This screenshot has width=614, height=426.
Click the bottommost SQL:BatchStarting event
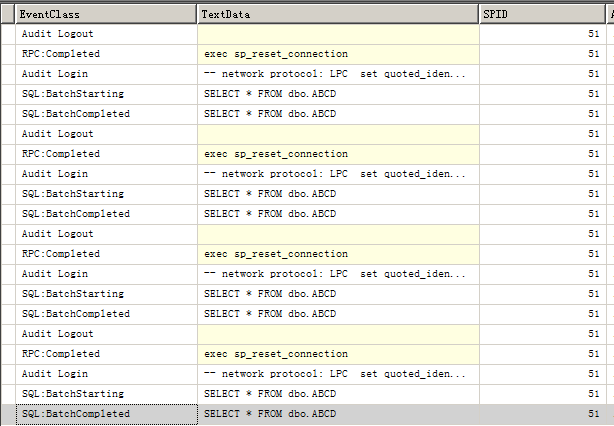tap(72, 394)
